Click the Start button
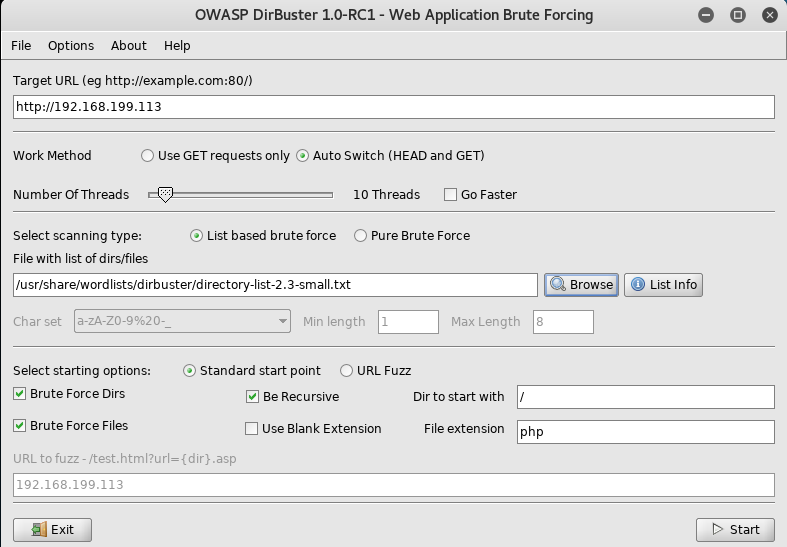Screen dimensions: 787x547 click(x=735, y=530)
